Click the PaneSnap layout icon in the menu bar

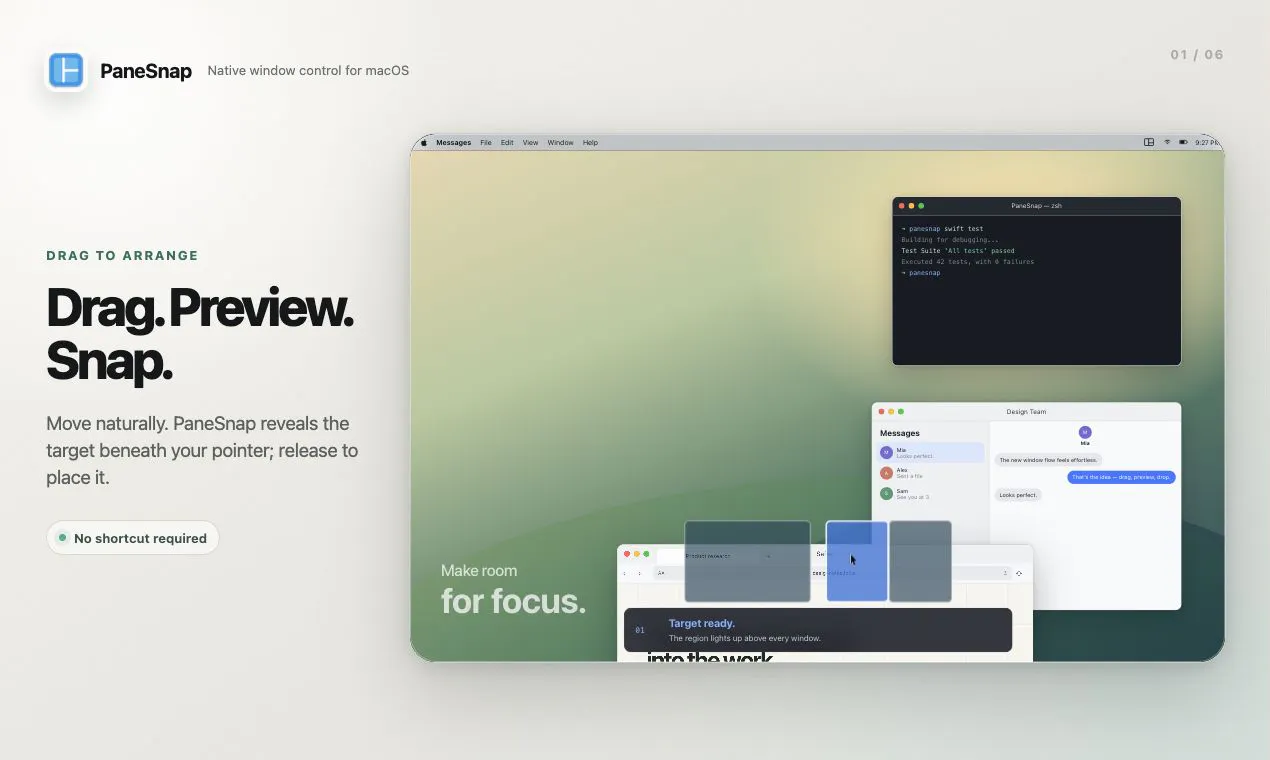click(1149, 143)
